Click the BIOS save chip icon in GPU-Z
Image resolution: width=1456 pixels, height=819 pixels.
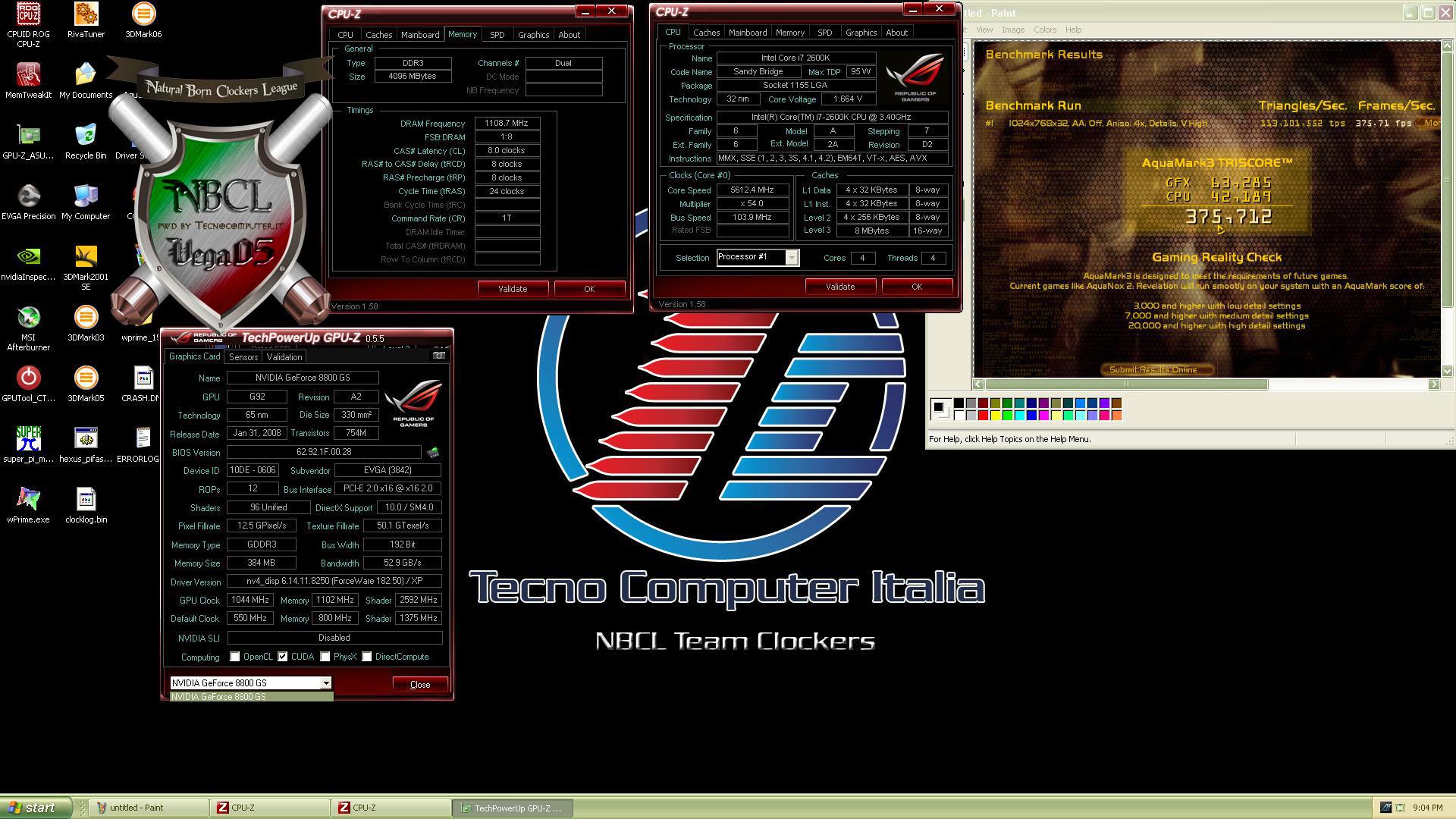tap(433, 452)
